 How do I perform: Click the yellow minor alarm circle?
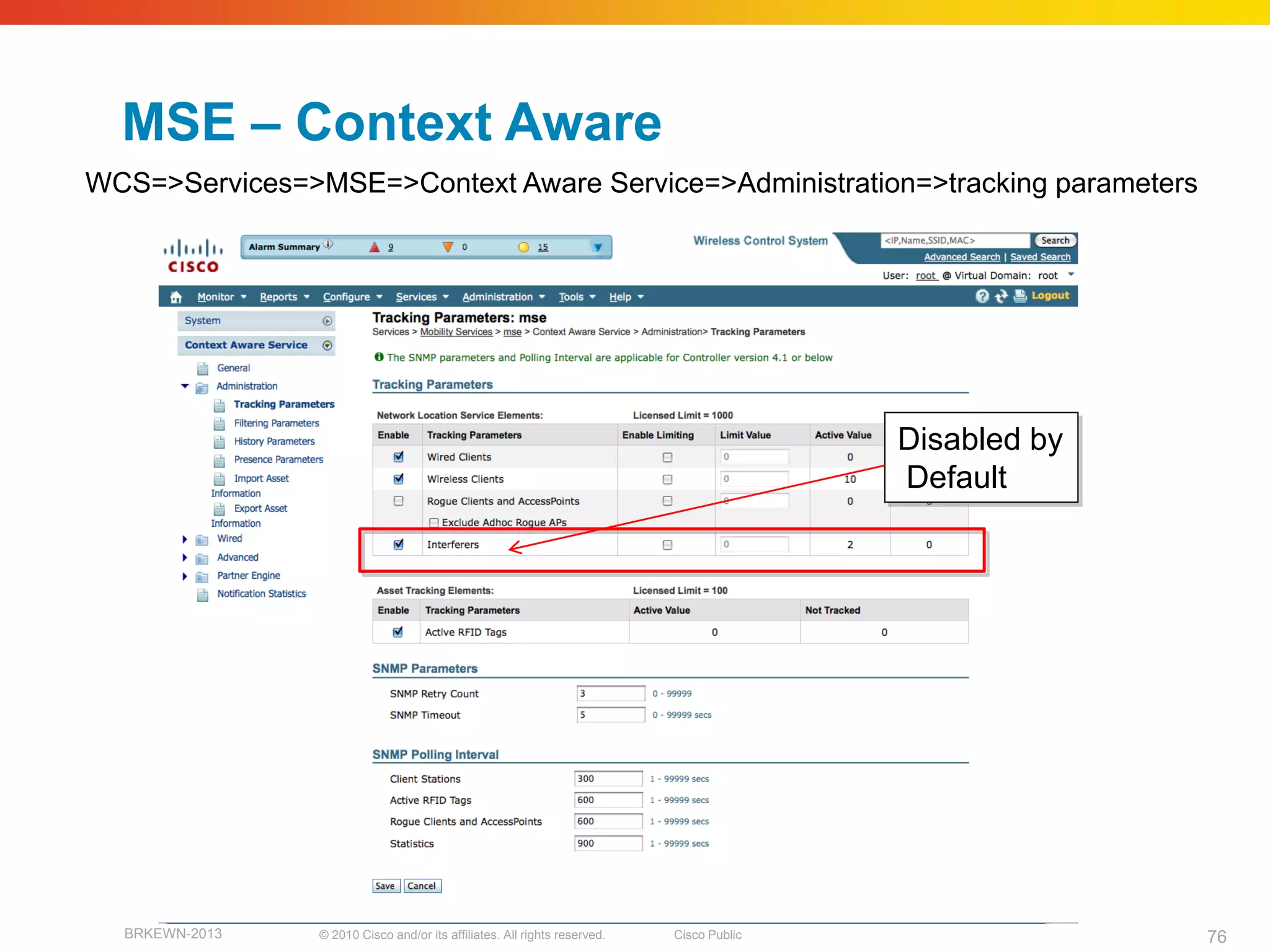click(523, 247)
